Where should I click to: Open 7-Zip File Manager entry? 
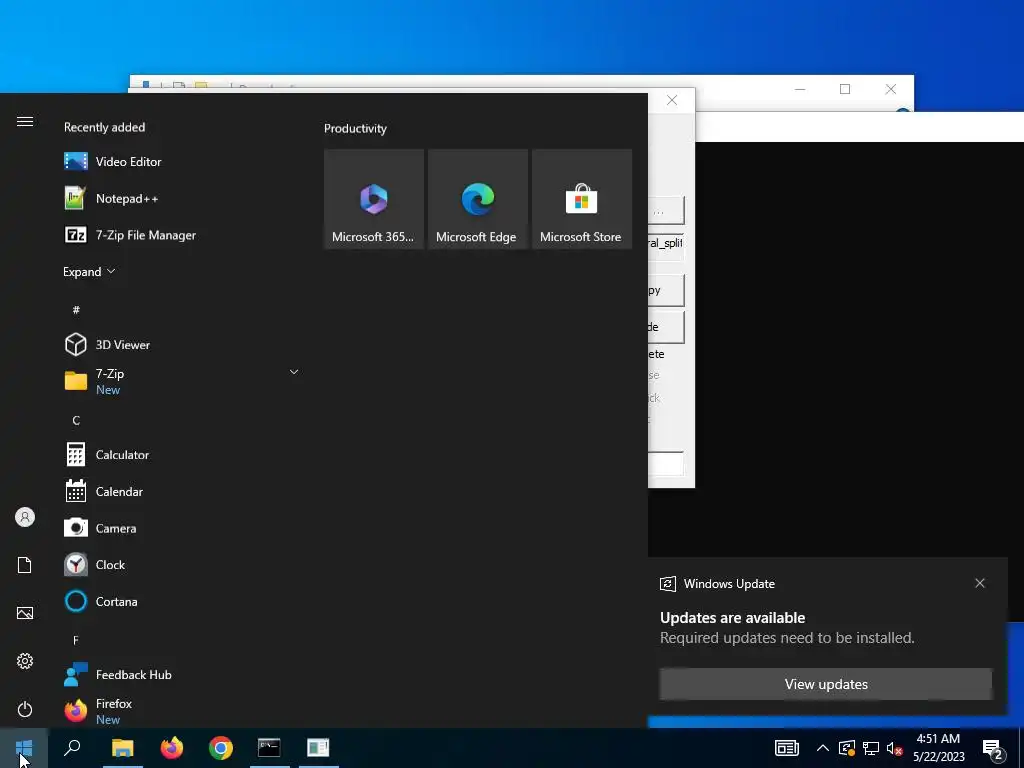coord(183,234)
